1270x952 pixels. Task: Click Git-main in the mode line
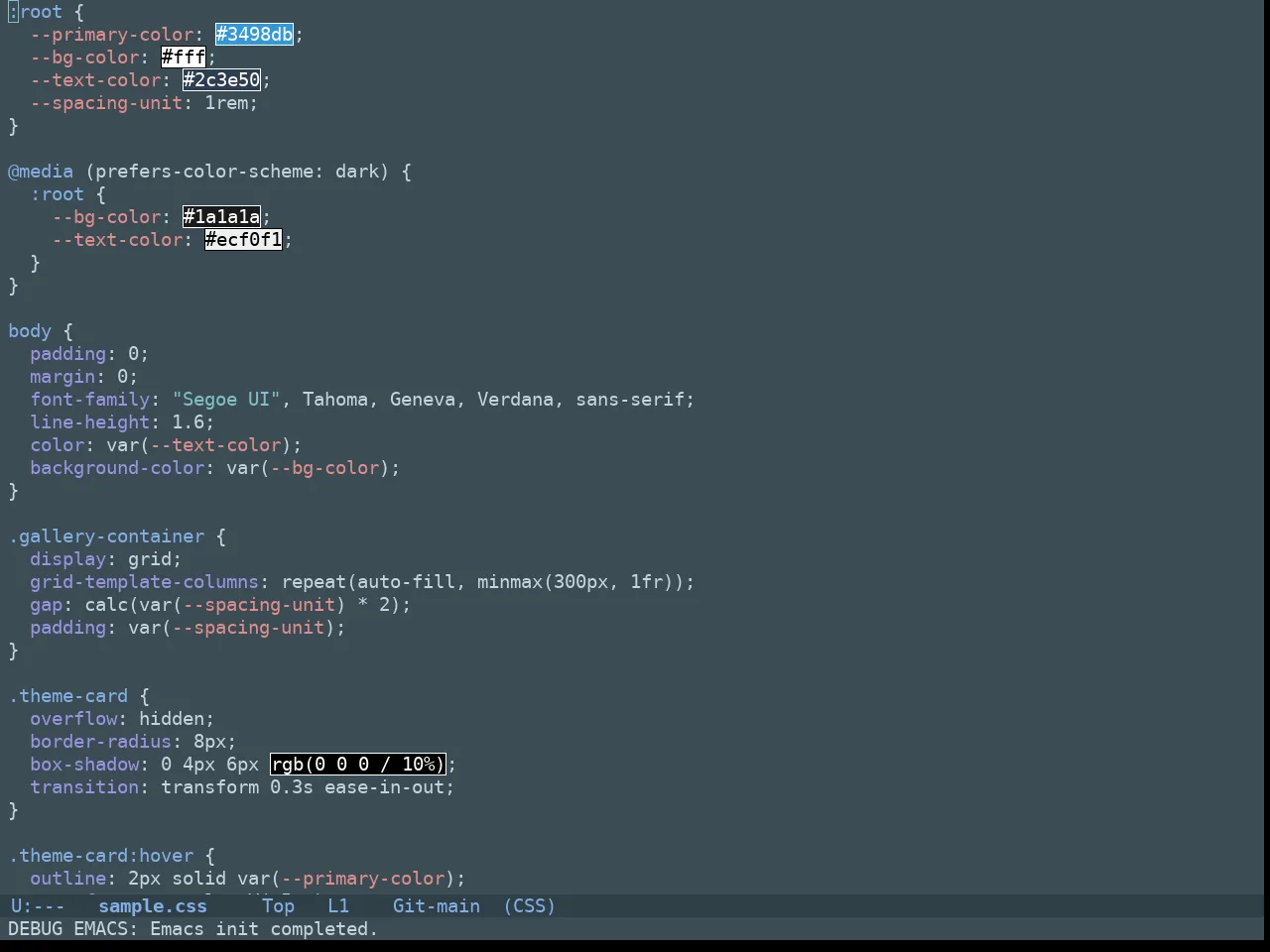pyautogui.click(x=437, y=906)
